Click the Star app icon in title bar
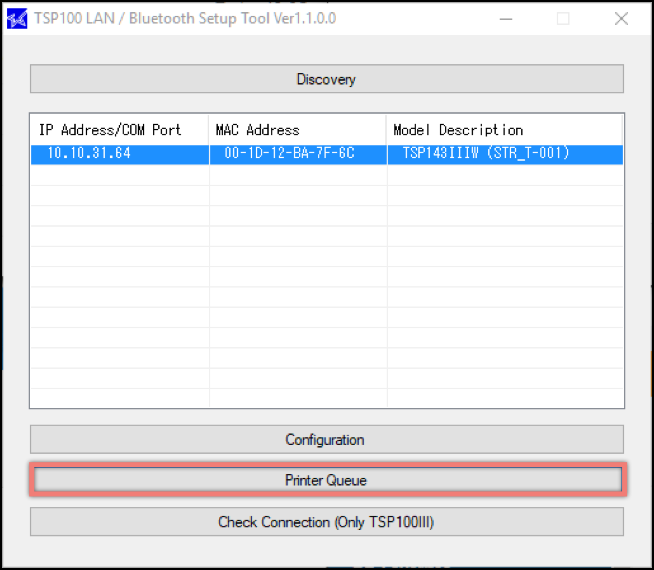The image size is (654, 570). coord(17,19)
